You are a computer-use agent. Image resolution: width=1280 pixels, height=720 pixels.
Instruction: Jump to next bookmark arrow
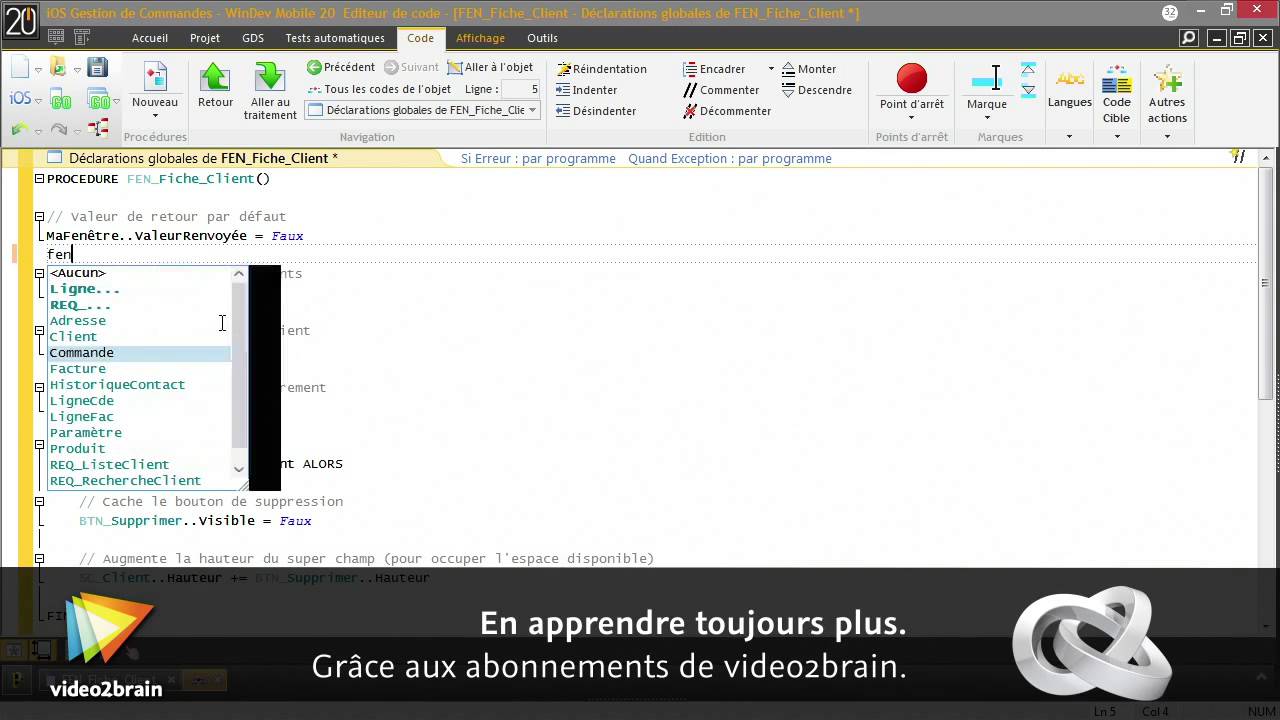click(1028, 90)
